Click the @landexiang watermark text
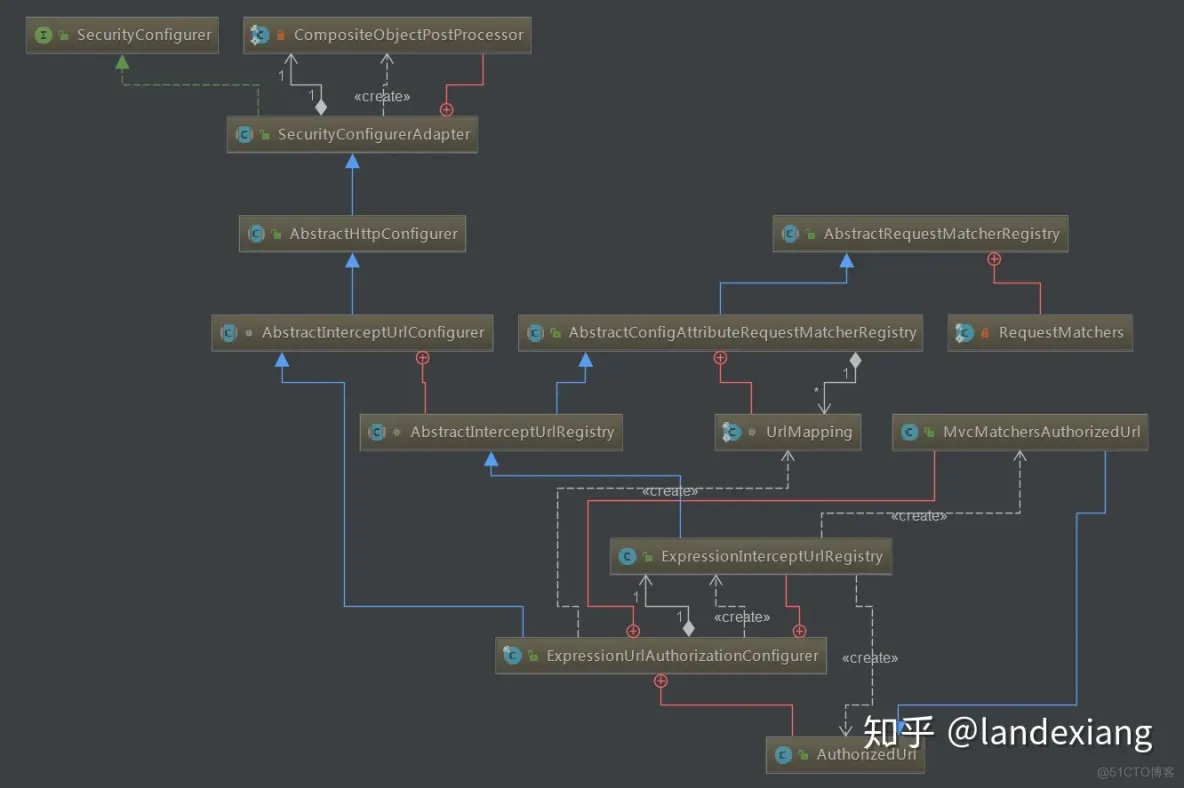Image resolution: width=1184 pixels, height=788 pixels. 1048,732
